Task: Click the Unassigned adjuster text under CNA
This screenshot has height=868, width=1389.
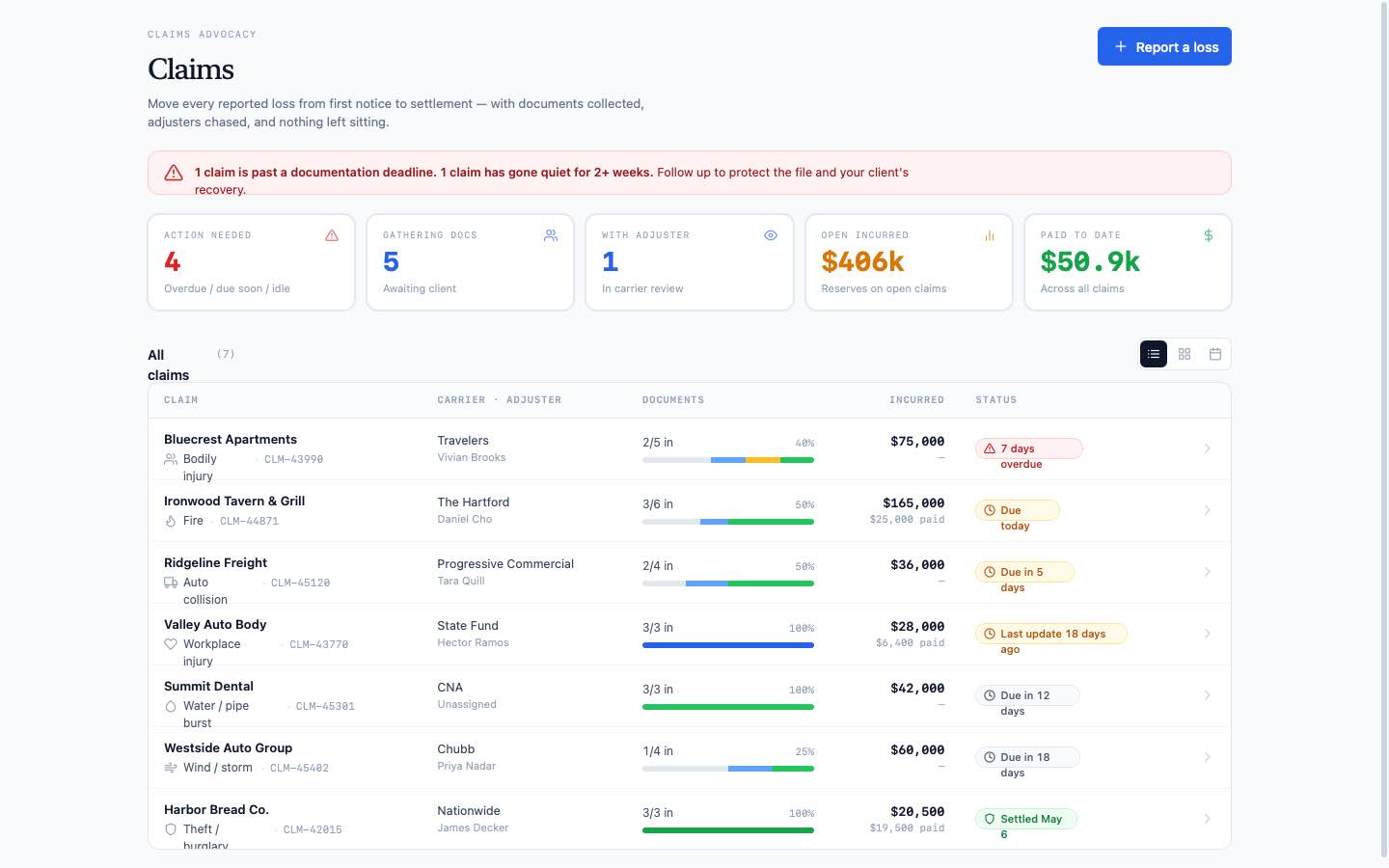Action: (467, 705)
